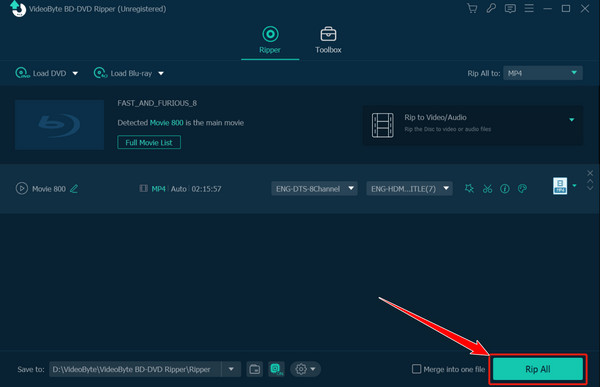Image resolution: width=600 pixels, height=387 pixels.
Task: Expand the output format icon arrow
Action: click(574, 186)
